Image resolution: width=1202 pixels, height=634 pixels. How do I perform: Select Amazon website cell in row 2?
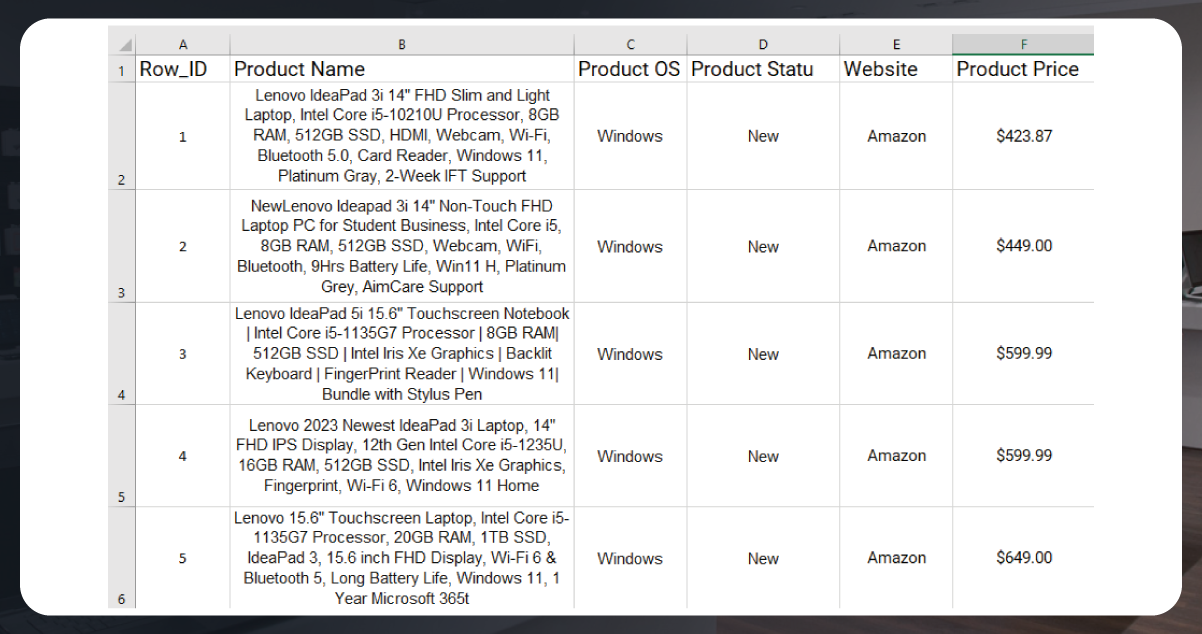click(x=896, y=136)
